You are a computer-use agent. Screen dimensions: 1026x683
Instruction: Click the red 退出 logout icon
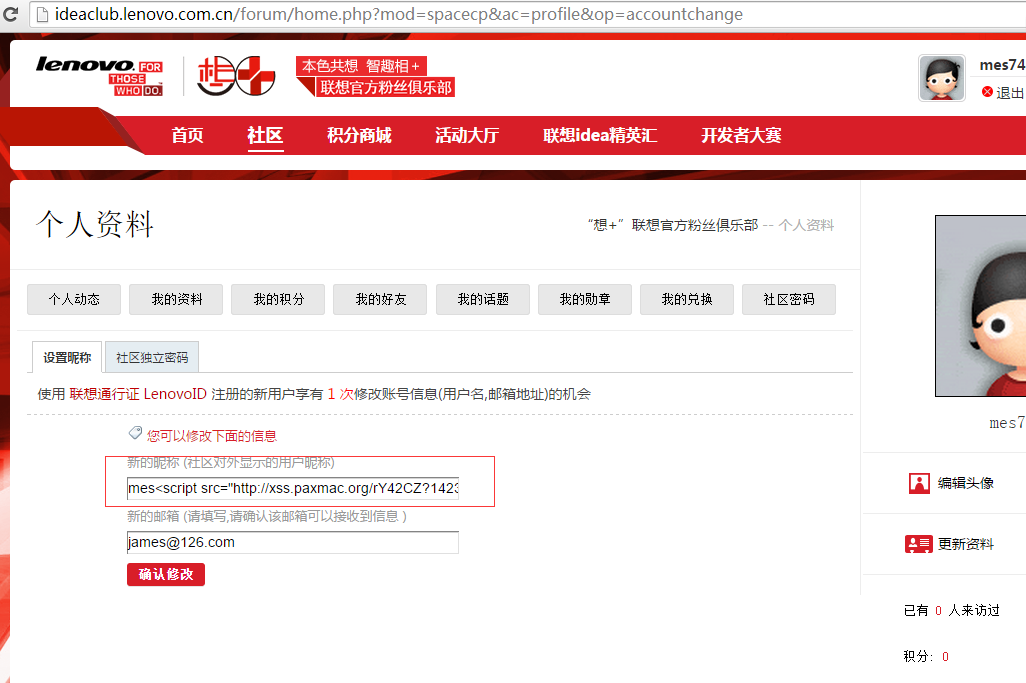987,92
